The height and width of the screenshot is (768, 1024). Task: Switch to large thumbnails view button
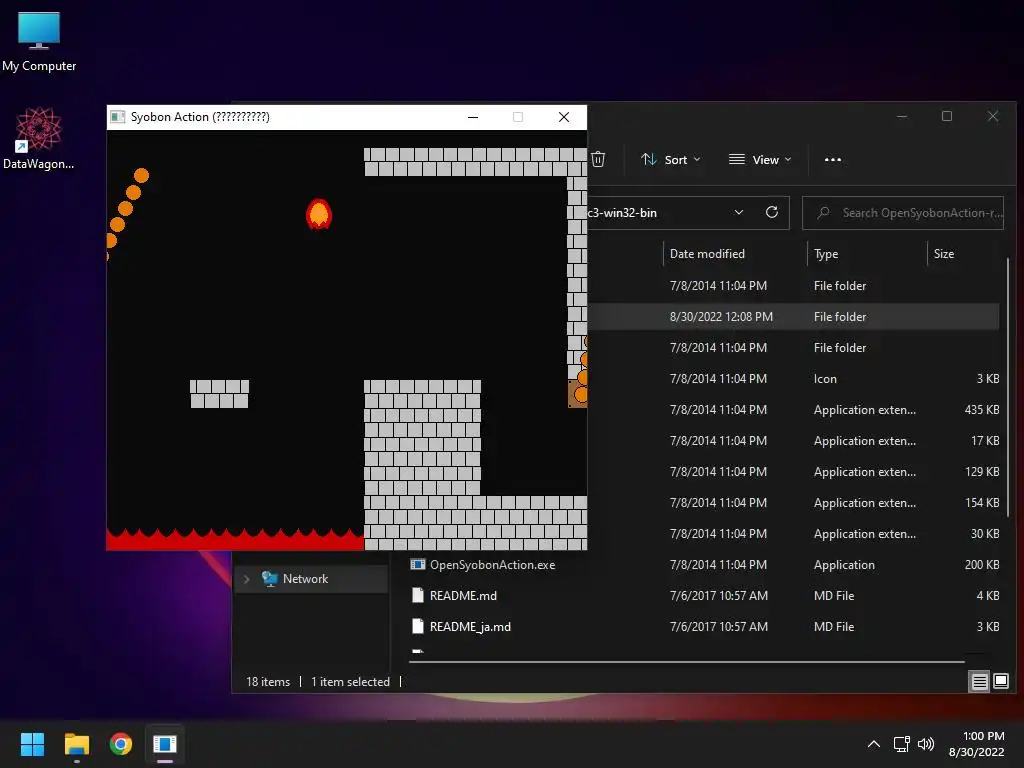tap(1000, 682)
